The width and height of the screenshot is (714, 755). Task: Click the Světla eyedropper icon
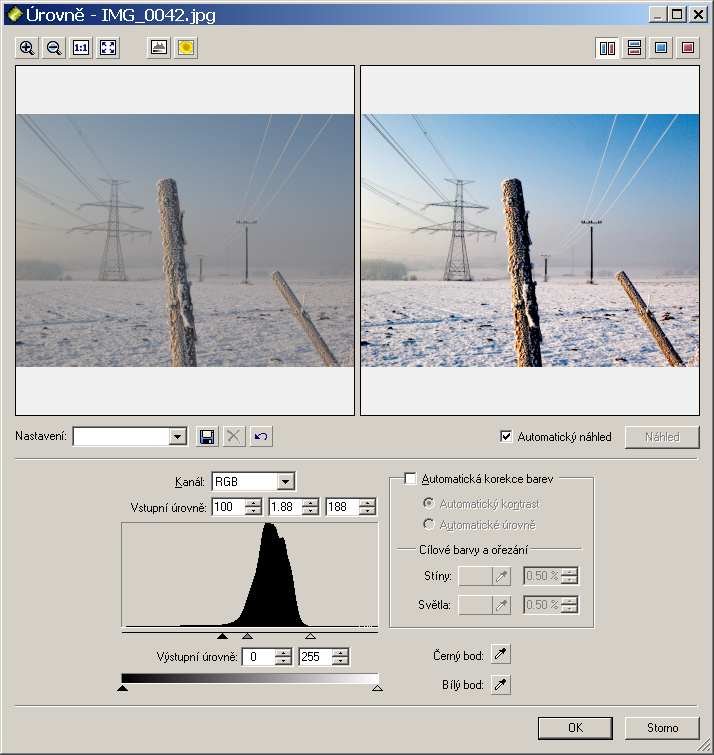[502, 605]
